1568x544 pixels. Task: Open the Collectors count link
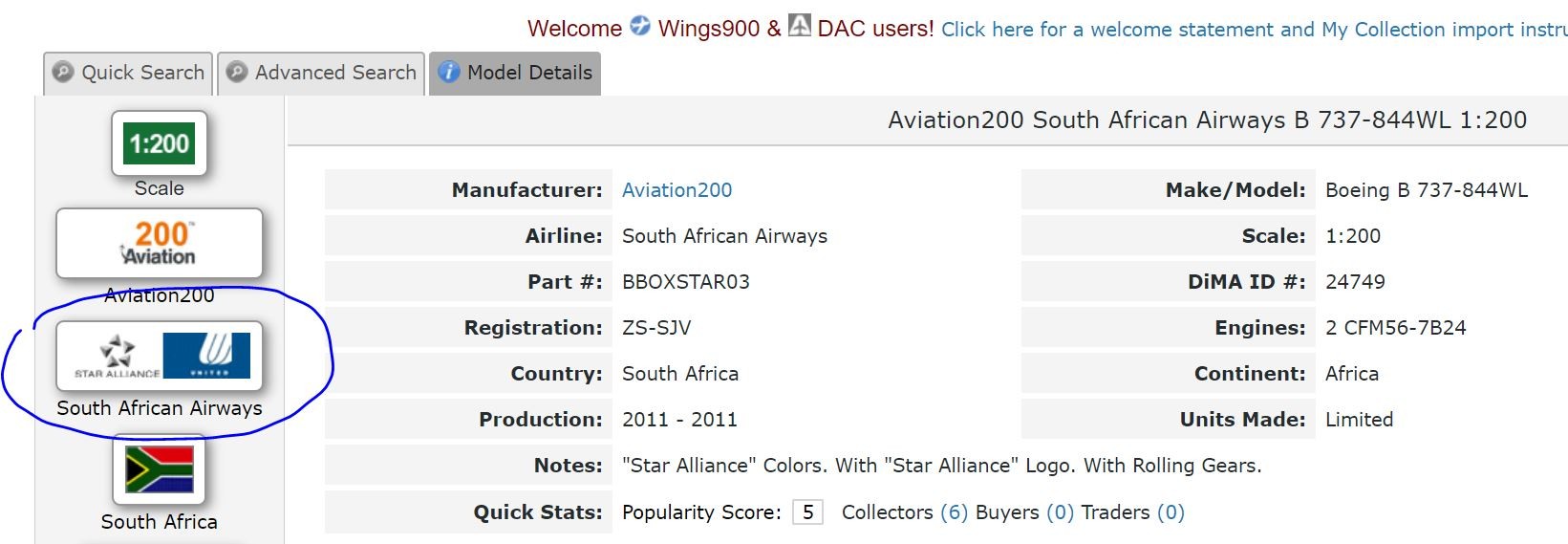[954, 512]
